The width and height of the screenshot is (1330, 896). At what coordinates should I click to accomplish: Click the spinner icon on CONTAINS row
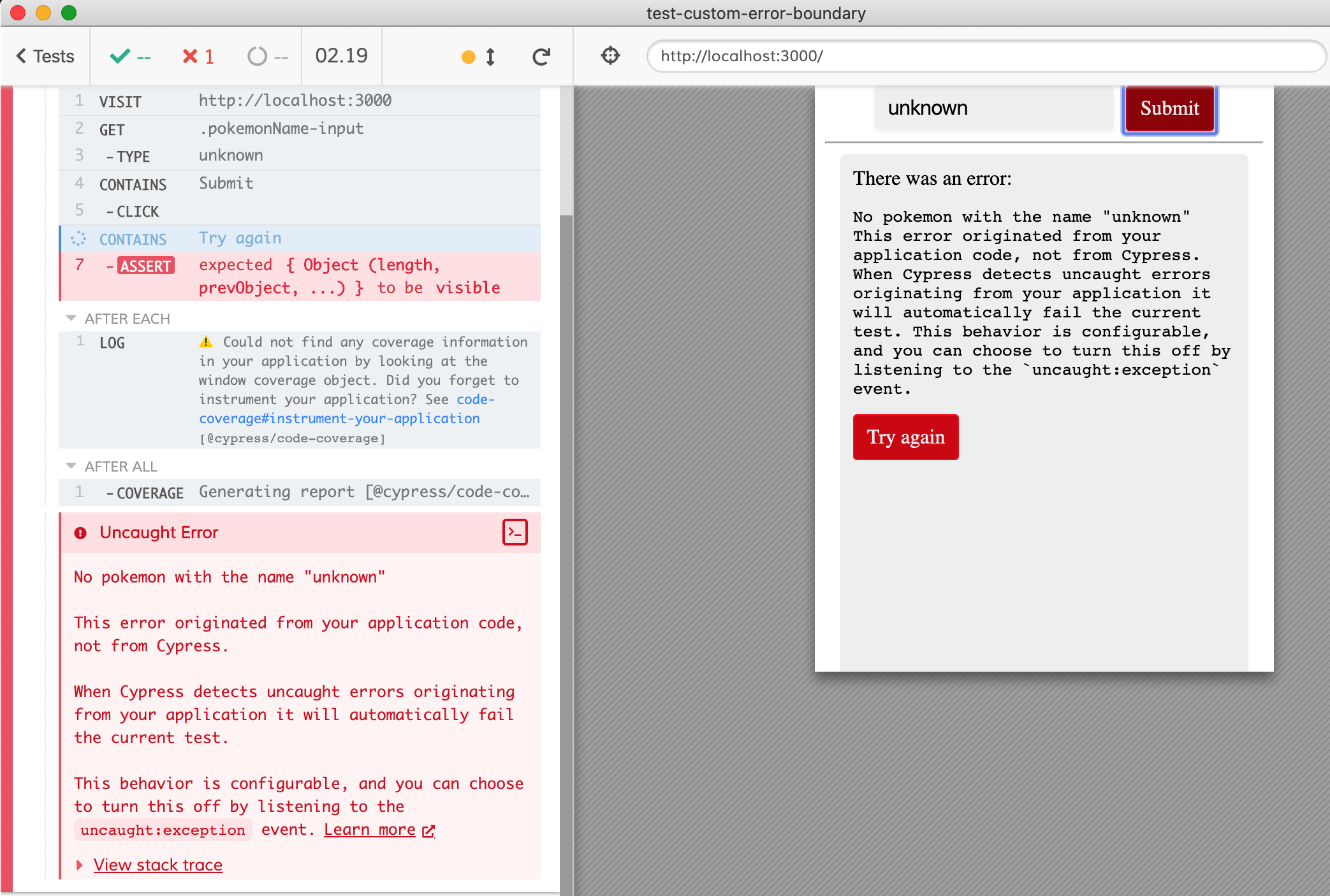[78, 239]
